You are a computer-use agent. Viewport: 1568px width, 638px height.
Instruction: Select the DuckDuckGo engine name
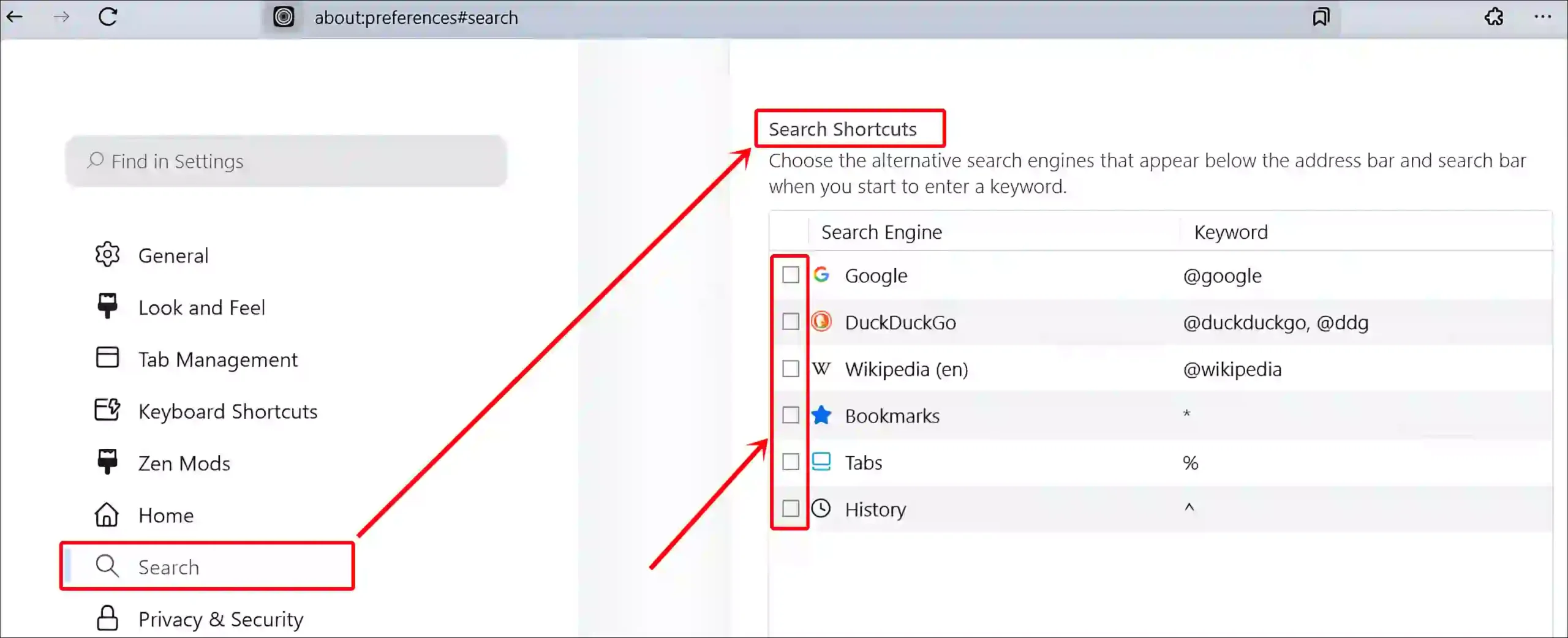click(x=900, y=322)
